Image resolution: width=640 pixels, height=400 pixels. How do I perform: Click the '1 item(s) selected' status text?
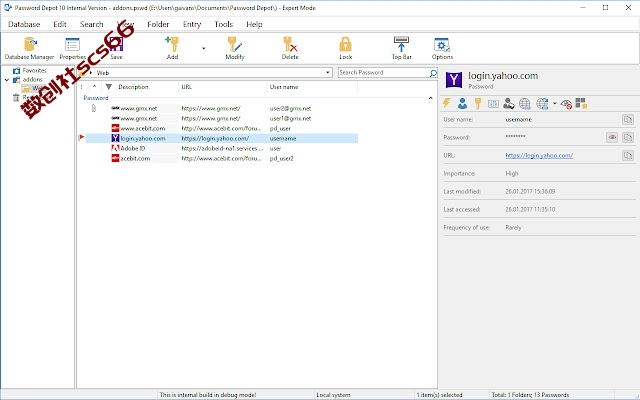coord(439,395)
